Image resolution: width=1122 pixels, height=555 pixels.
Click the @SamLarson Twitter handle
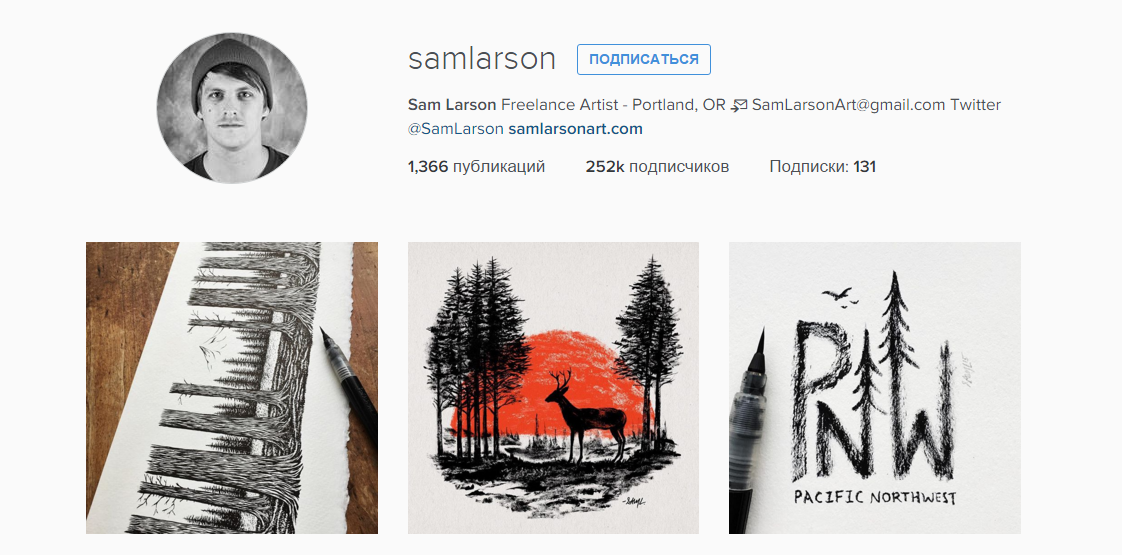pos(456,129)
